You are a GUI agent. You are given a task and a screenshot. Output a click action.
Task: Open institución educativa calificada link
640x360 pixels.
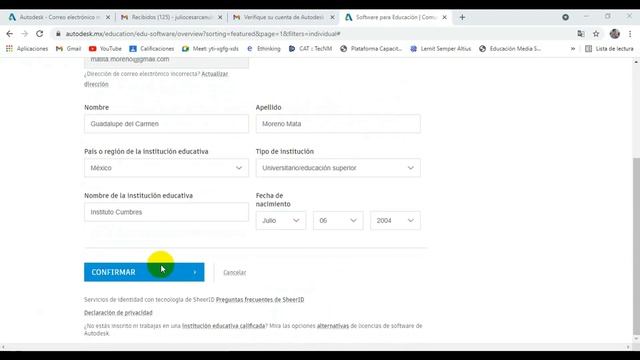pyautogui.click(x=224, y=326)
